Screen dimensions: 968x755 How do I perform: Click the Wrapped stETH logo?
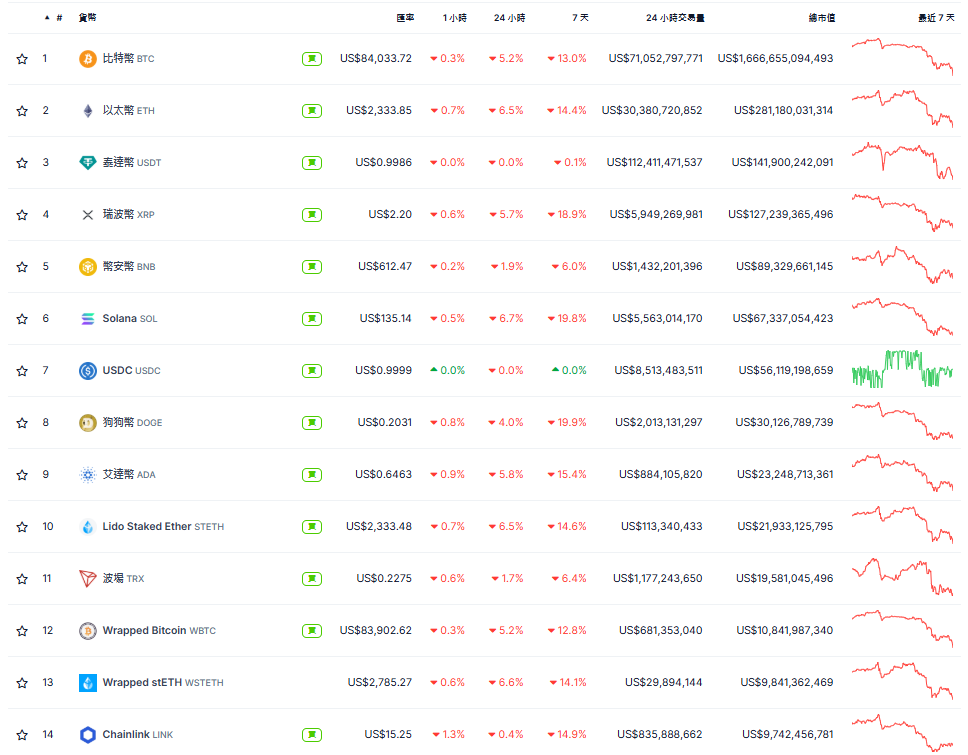pyautogui.click(x=88, y=683)
